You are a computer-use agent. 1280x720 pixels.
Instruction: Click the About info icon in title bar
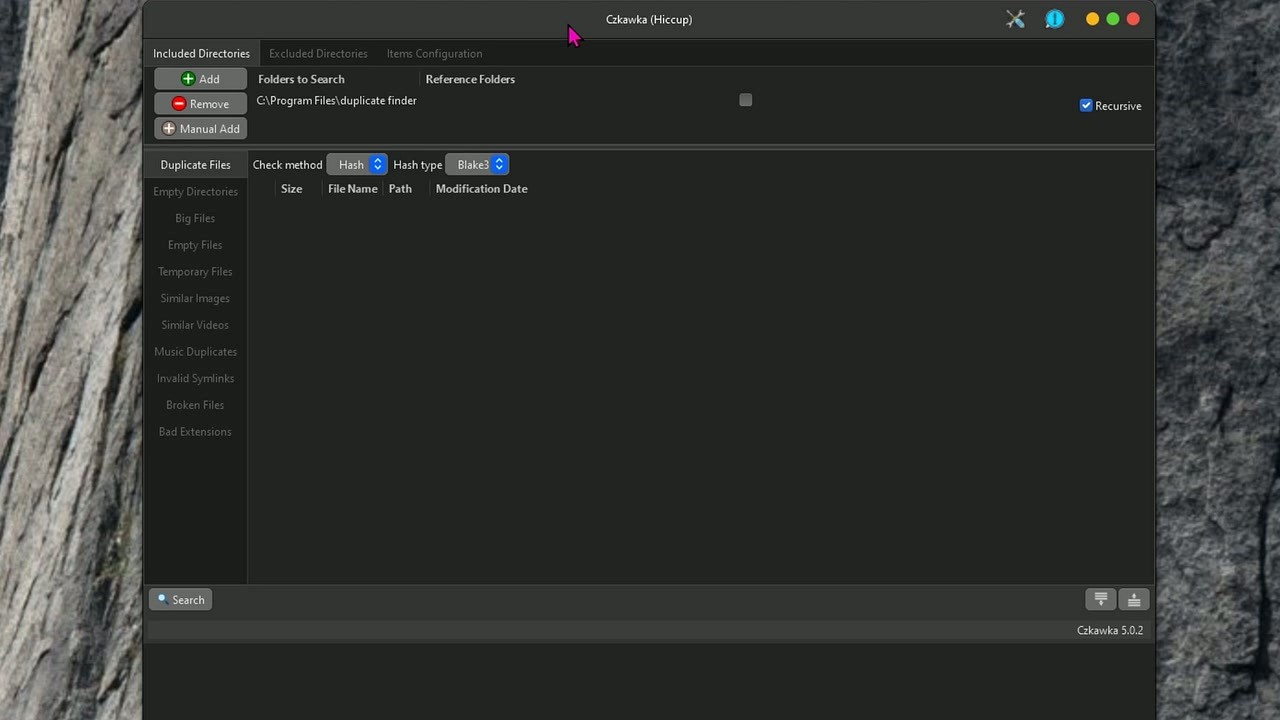point(1055,19)
